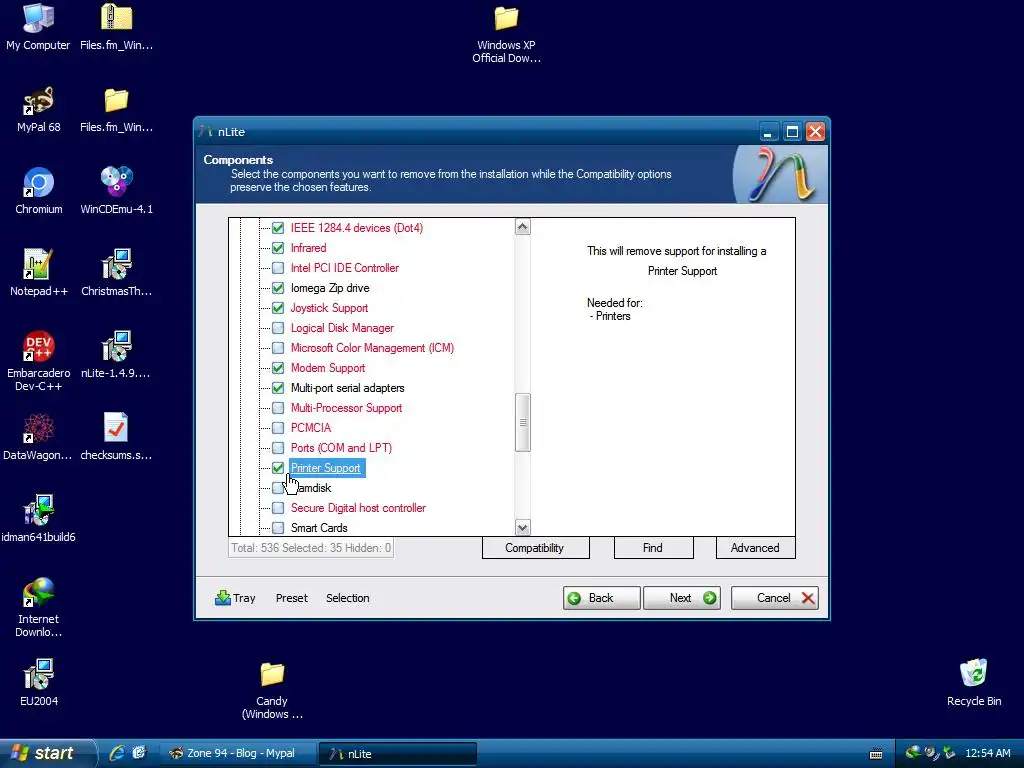Click the taskbar clock 12:54 AM
The height and width of the screenshot is (768, 1024).
click(987, 753)
